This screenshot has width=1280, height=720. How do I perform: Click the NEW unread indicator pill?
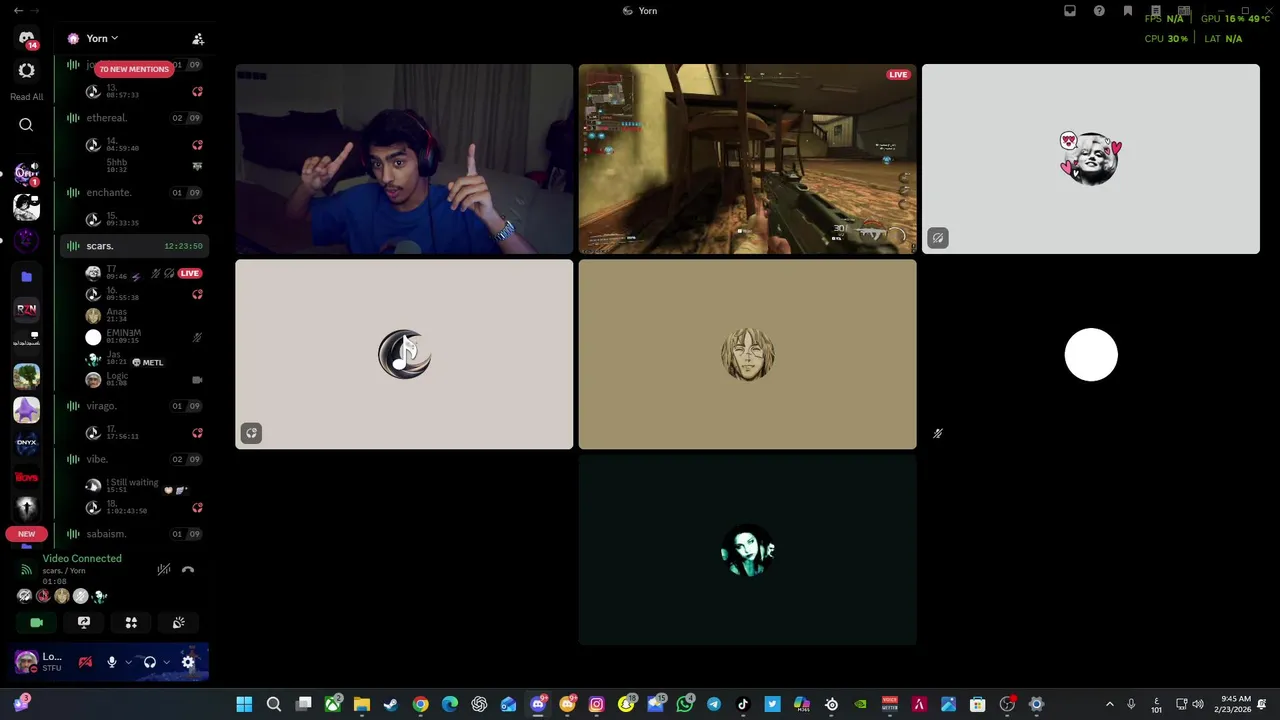pos(26,534)
